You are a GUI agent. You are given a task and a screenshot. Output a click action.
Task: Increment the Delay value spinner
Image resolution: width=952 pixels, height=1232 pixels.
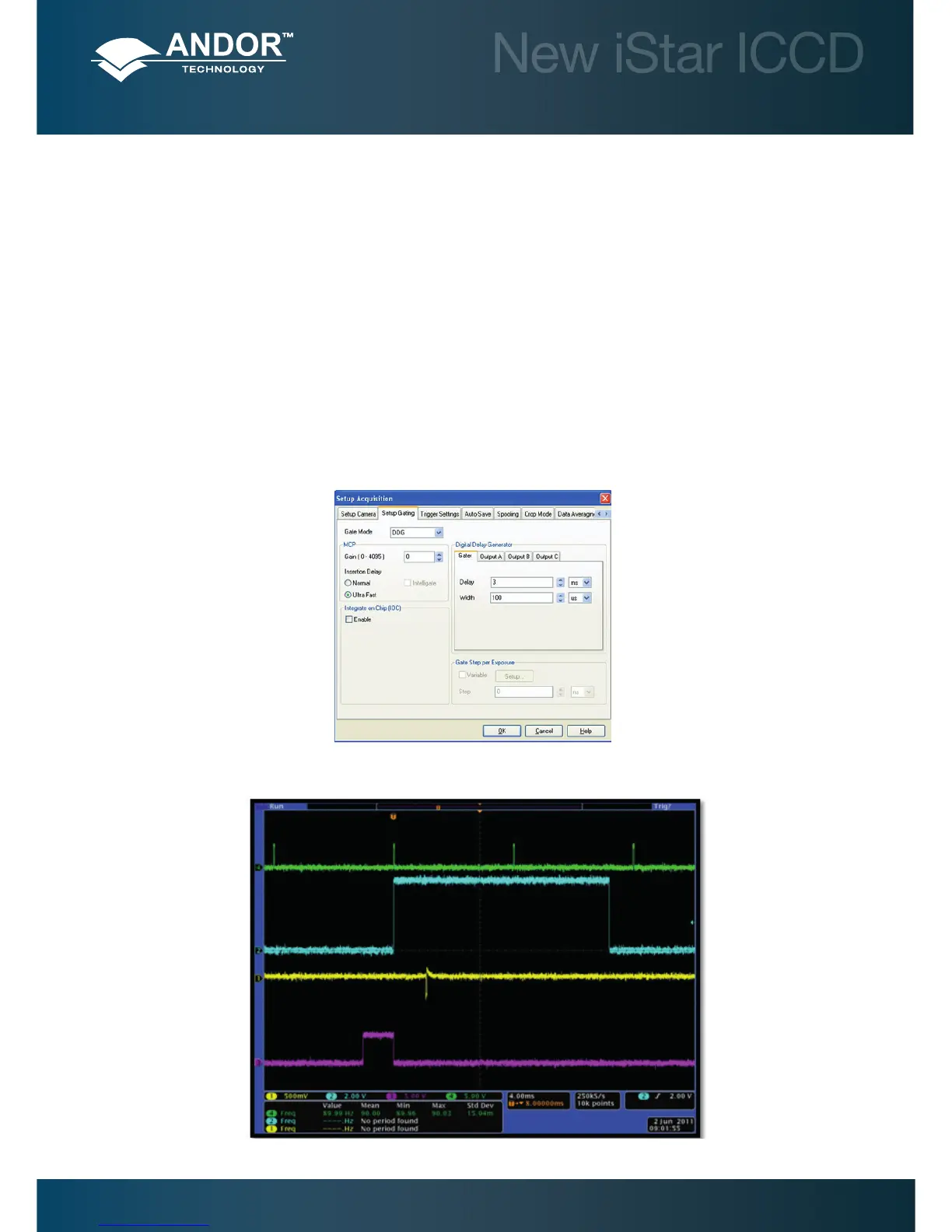click(560, 580)
